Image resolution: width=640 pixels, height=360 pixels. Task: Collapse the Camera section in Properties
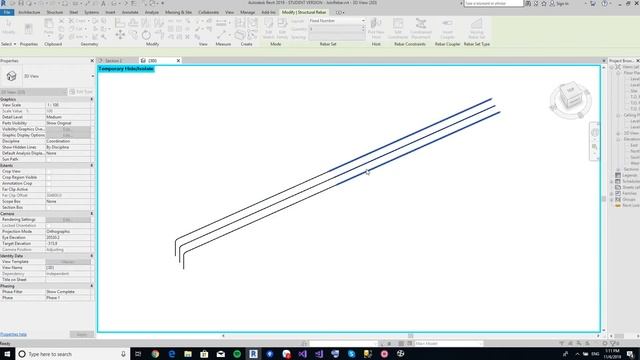click(91, 213)
